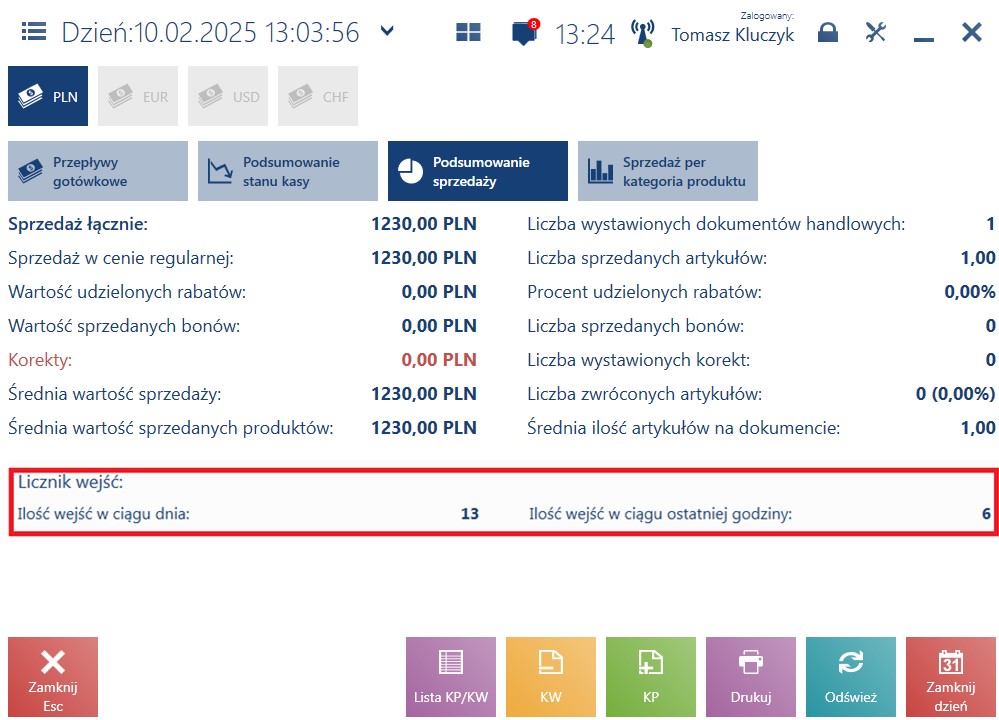This screenshot has height=720, width=999.
Task: Open the Lista KP/KW list
Action: coord(450,677)
